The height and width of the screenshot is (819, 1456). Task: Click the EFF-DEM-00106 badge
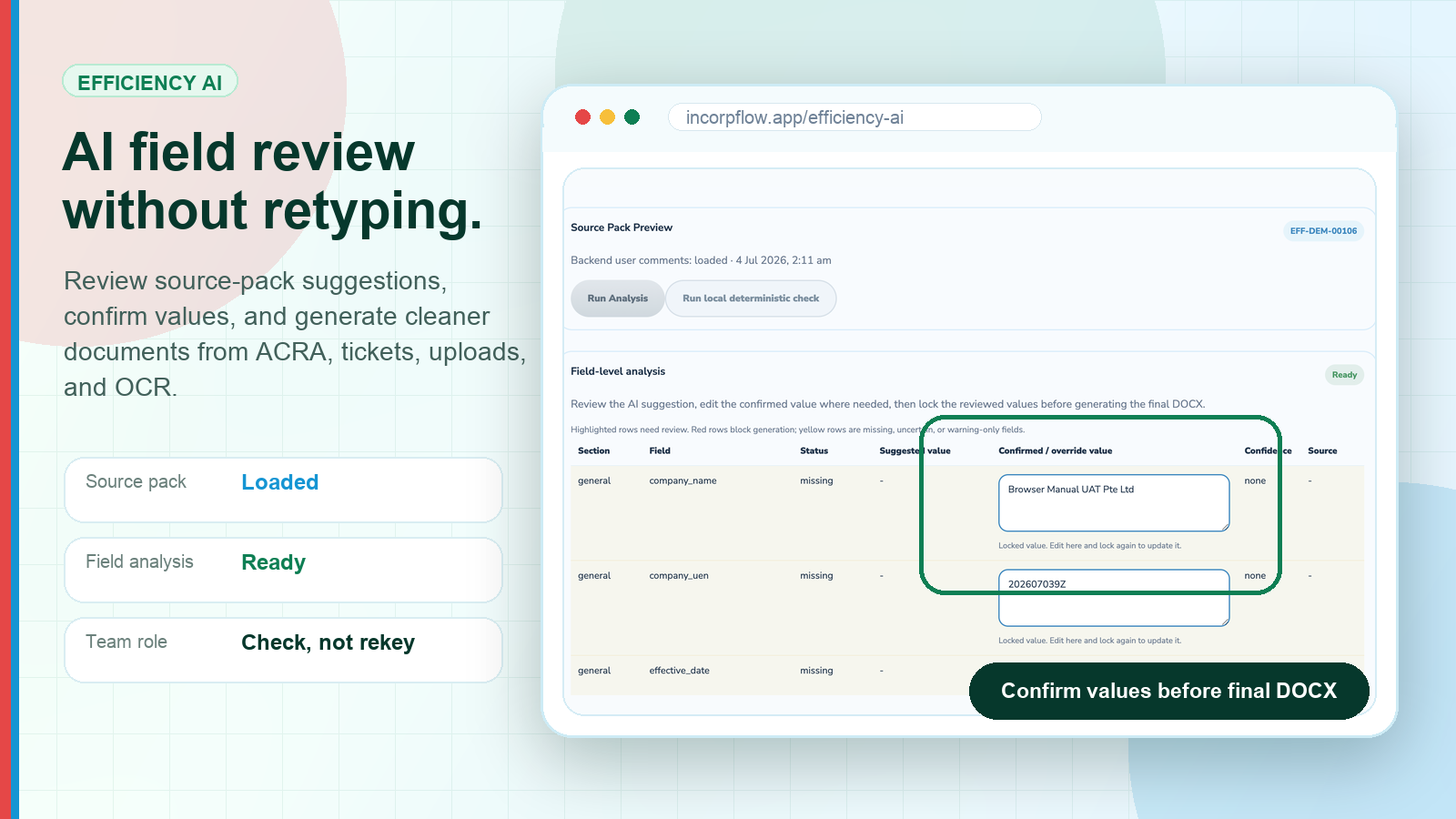[1323, 231]
